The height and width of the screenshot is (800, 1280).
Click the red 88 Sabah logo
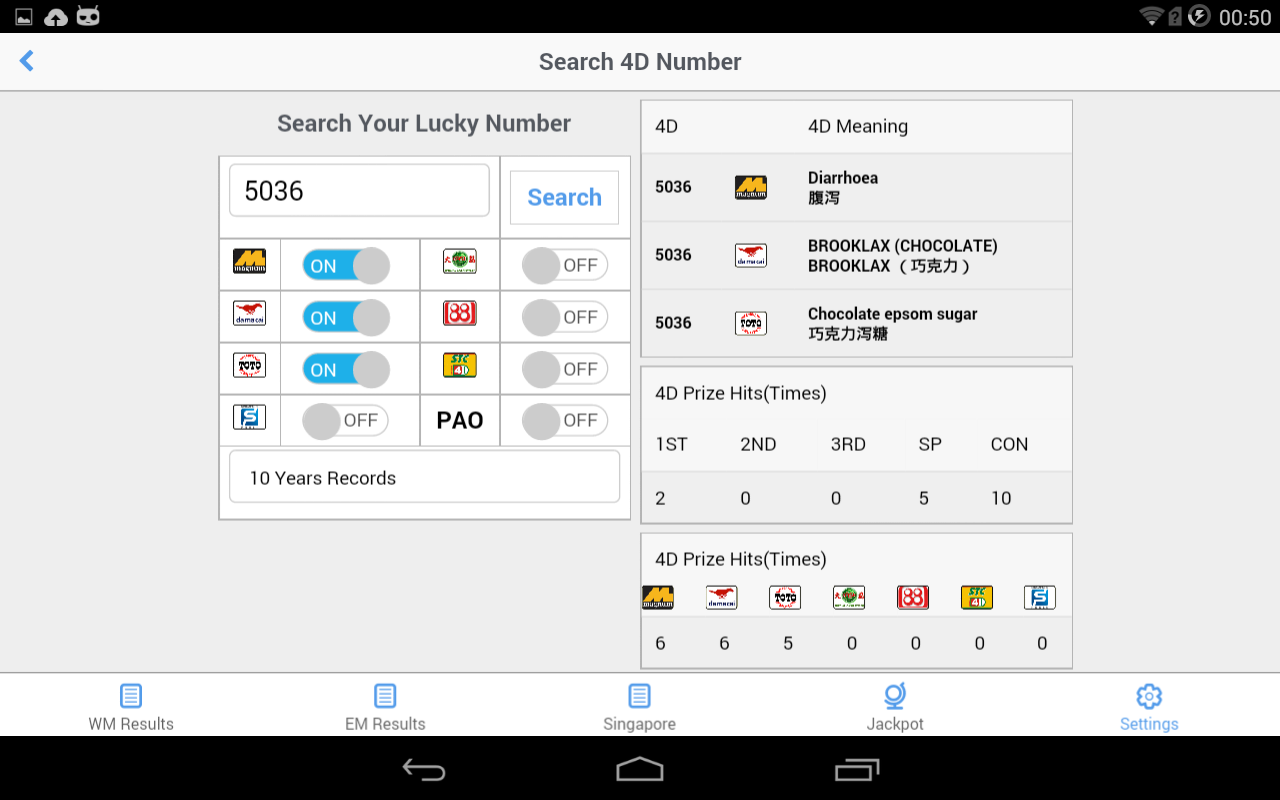460,313
